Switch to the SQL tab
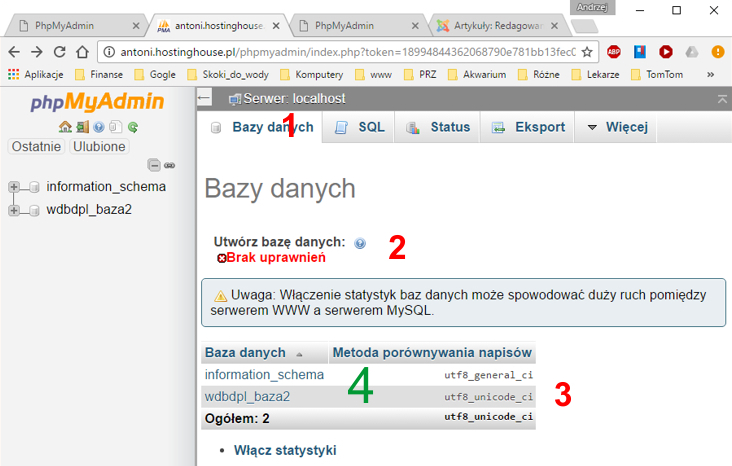The width and height of the screenshot is (732, 466). [x=359, y=127]
